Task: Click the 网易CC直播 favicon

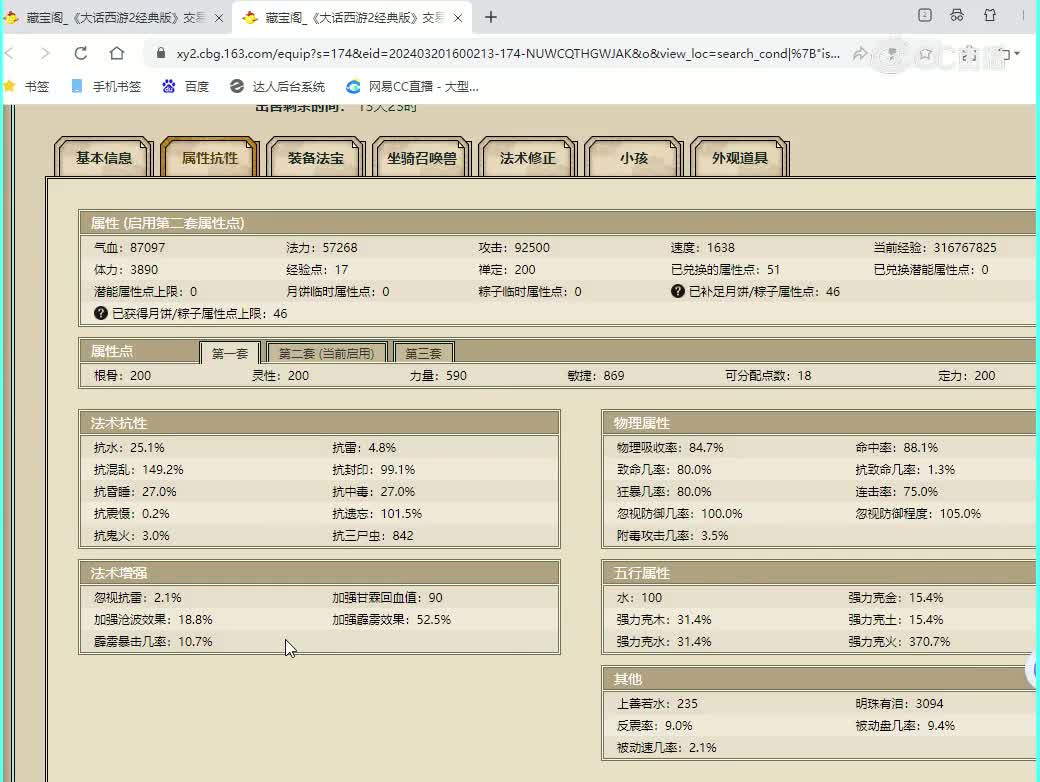Action: point(353,86)
